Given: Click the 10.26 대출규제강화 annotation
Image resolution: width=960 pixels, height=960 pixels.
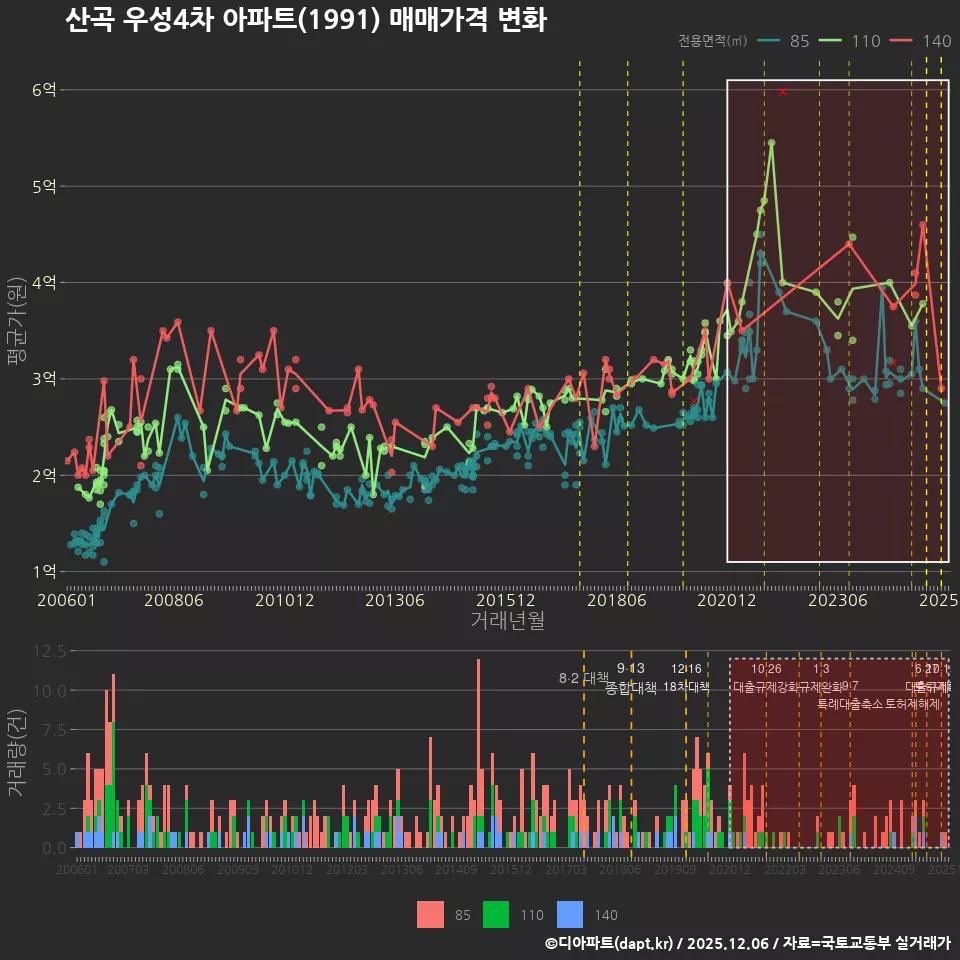Looking at the screenshot, I should coord(766,678).
